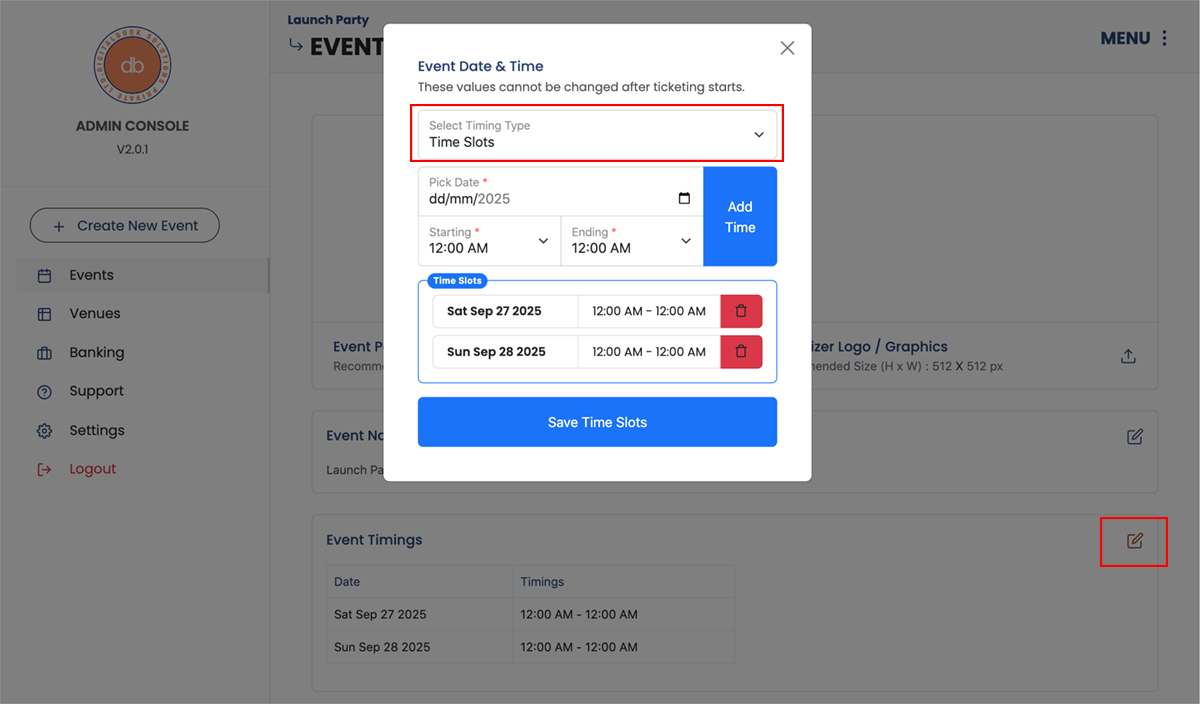Image resolution: width=1200 pixels, height=704 pixels.
Task: Open the three-dot MENU icon
Action: [x=1164, y=38]
